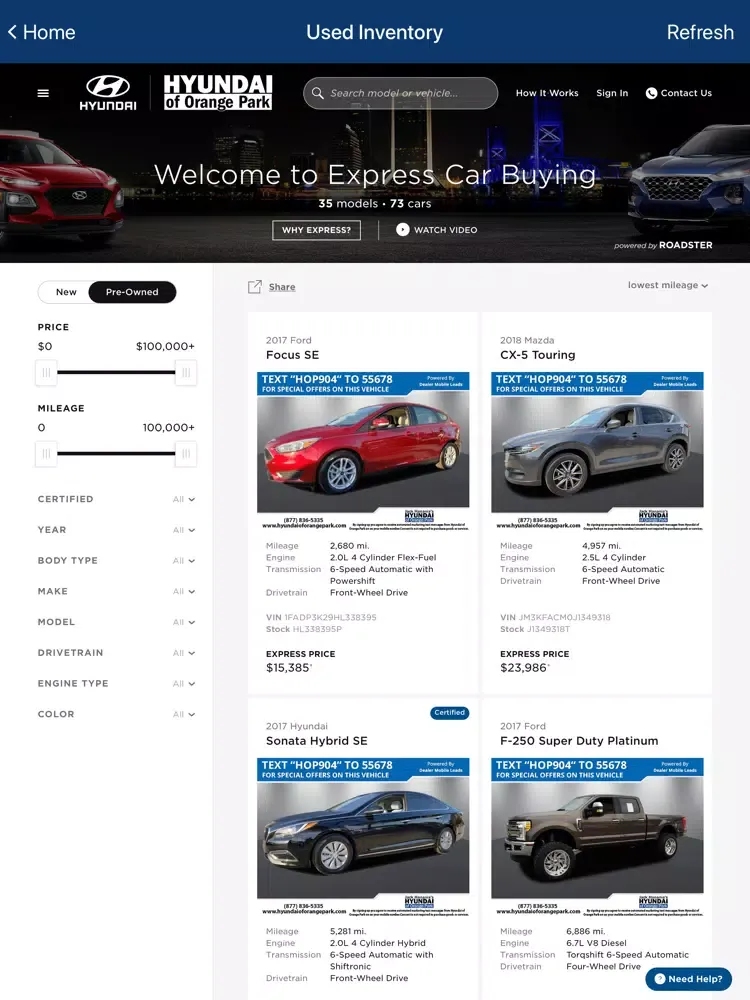Click the F-250 Super Duty Platinum title
The width and height of the screenshot is (750, 1000).
[x=579, y=741]
